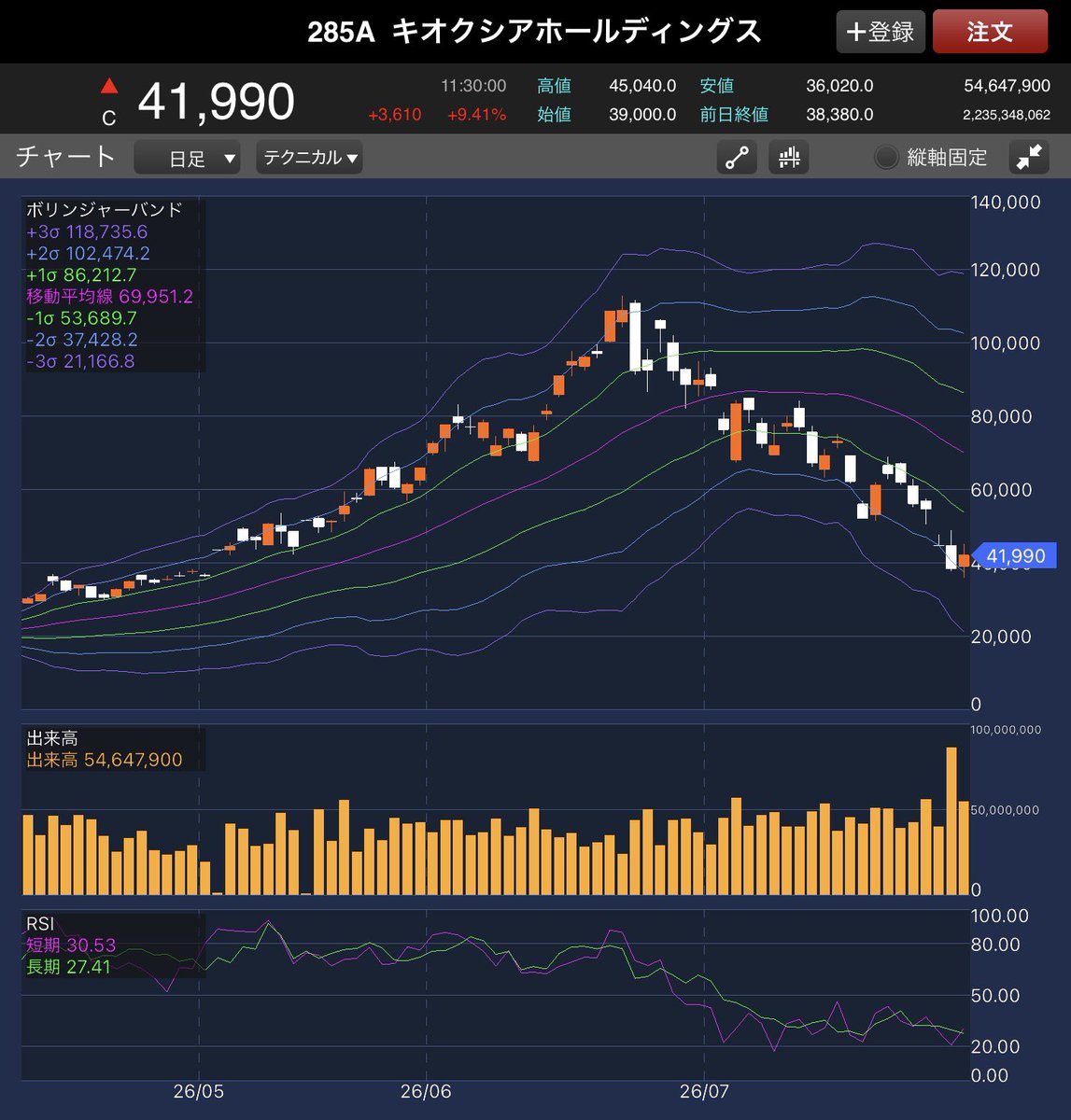Tap the RSI 長期 27.41 value
This screenshot has width=1071, height=1120.
[x=68, y=966]
